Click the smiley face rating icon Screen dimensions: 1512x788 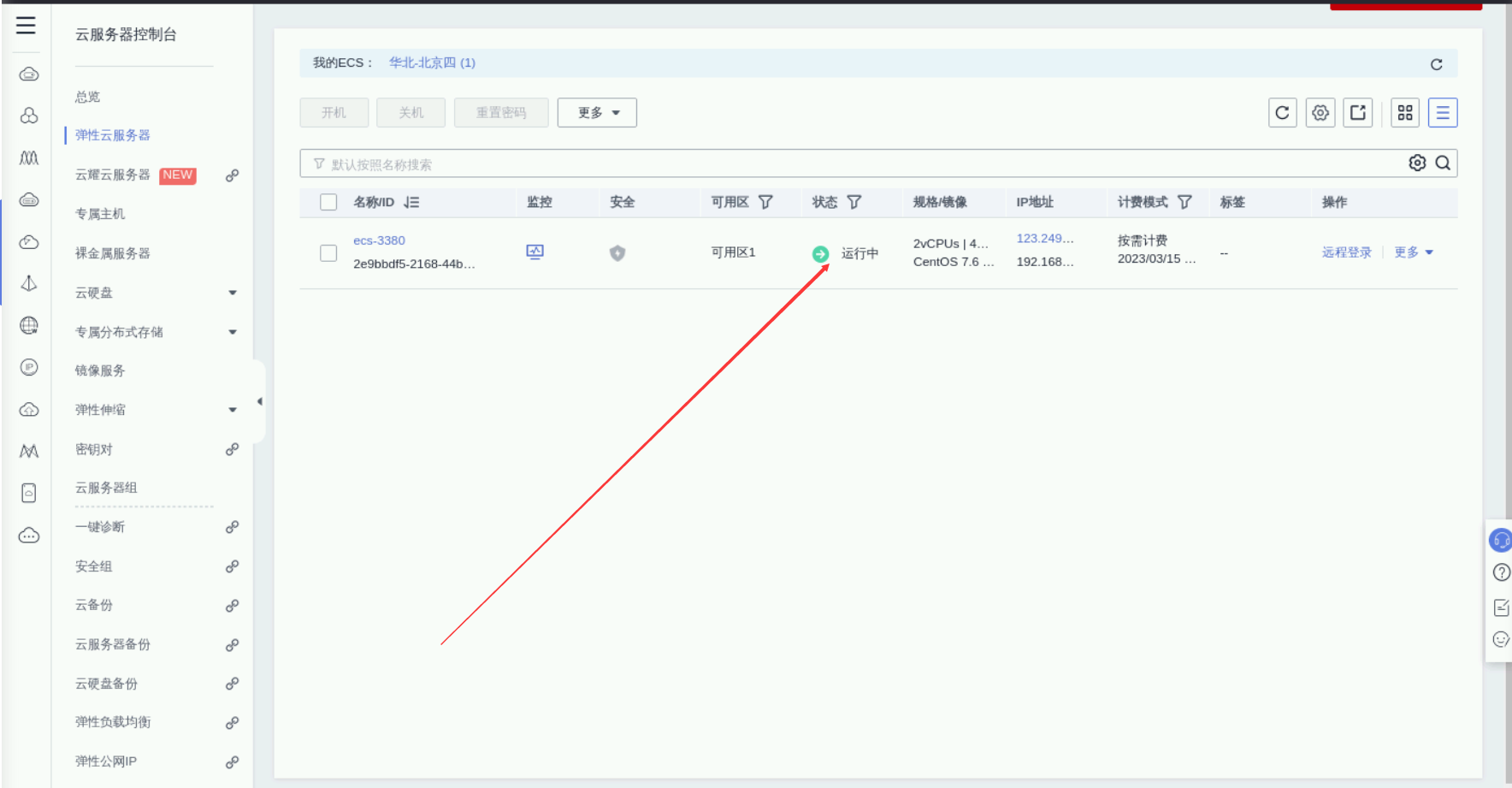click(x=1501, y=639)
